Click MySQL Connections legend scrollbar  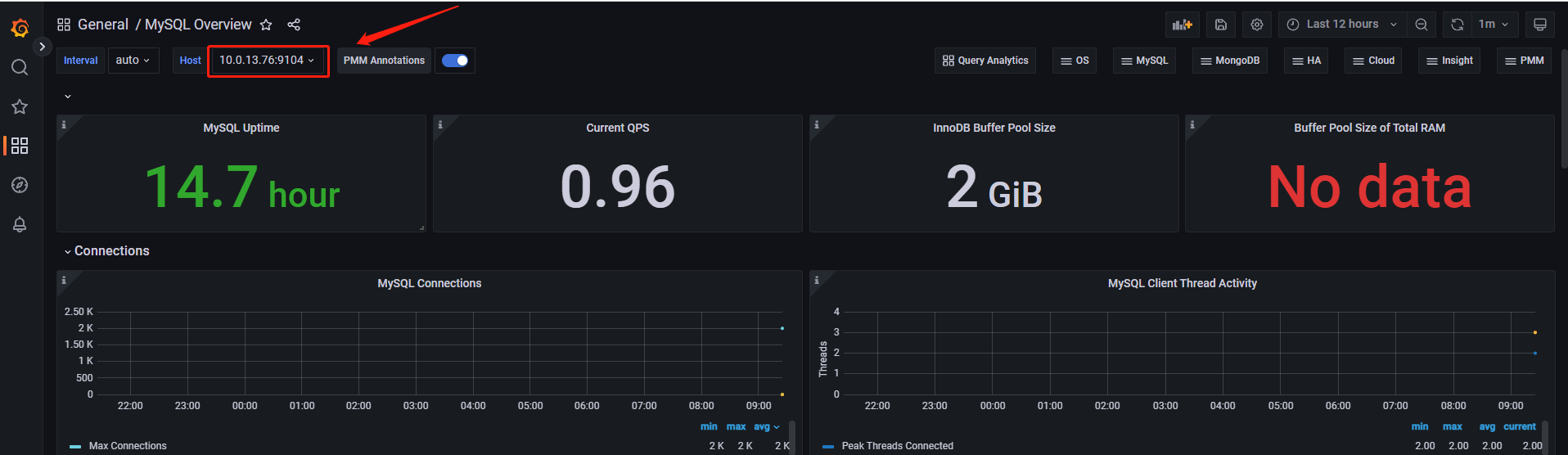792,437
